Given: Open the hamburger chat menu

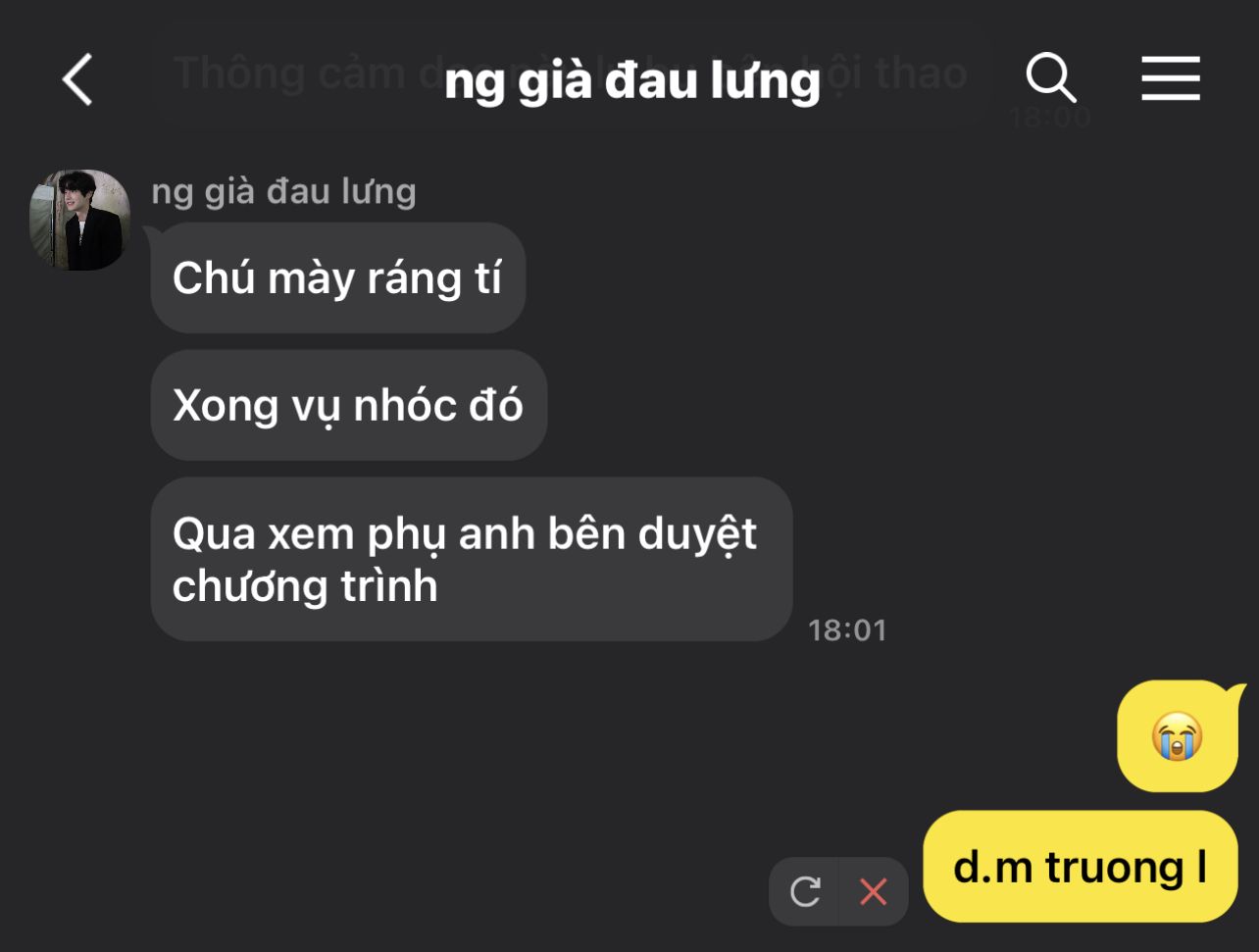Looking at the screenshot, I should click(x=1171, y=78).
